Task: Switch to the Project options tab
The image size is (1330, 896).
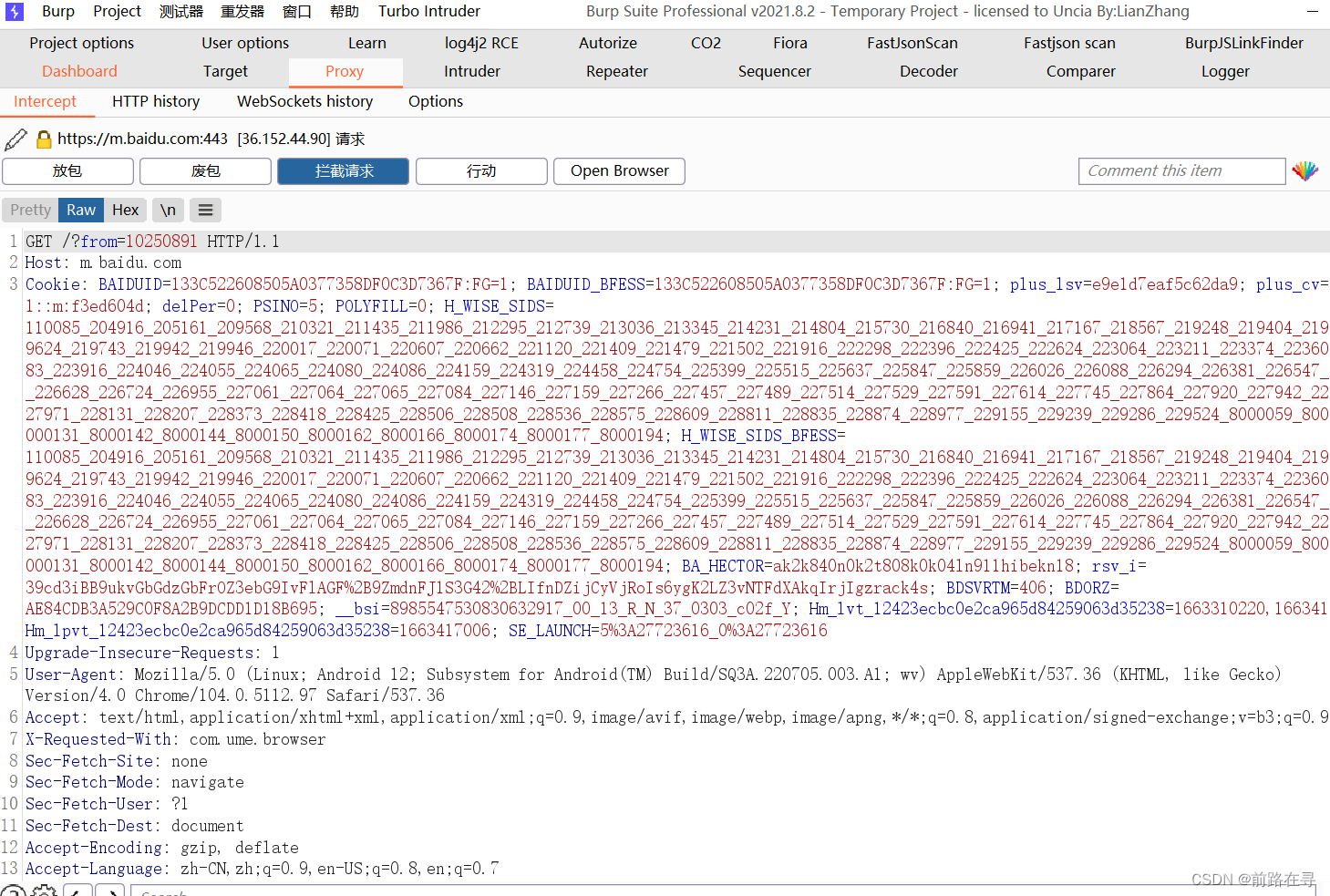Action: pos(81,43)
